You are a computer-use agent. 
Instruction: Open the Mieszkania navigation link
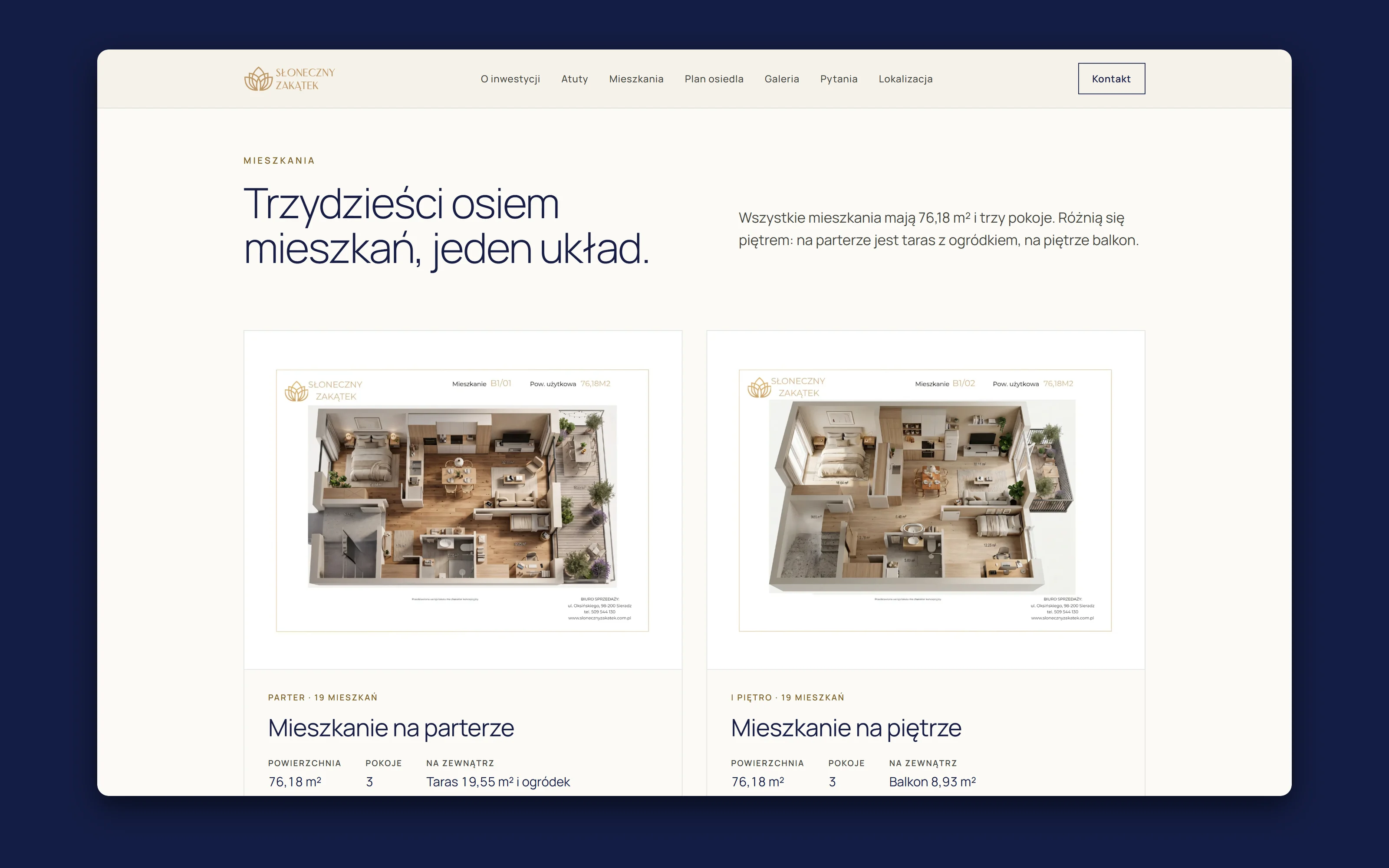(x=636, y=79)
